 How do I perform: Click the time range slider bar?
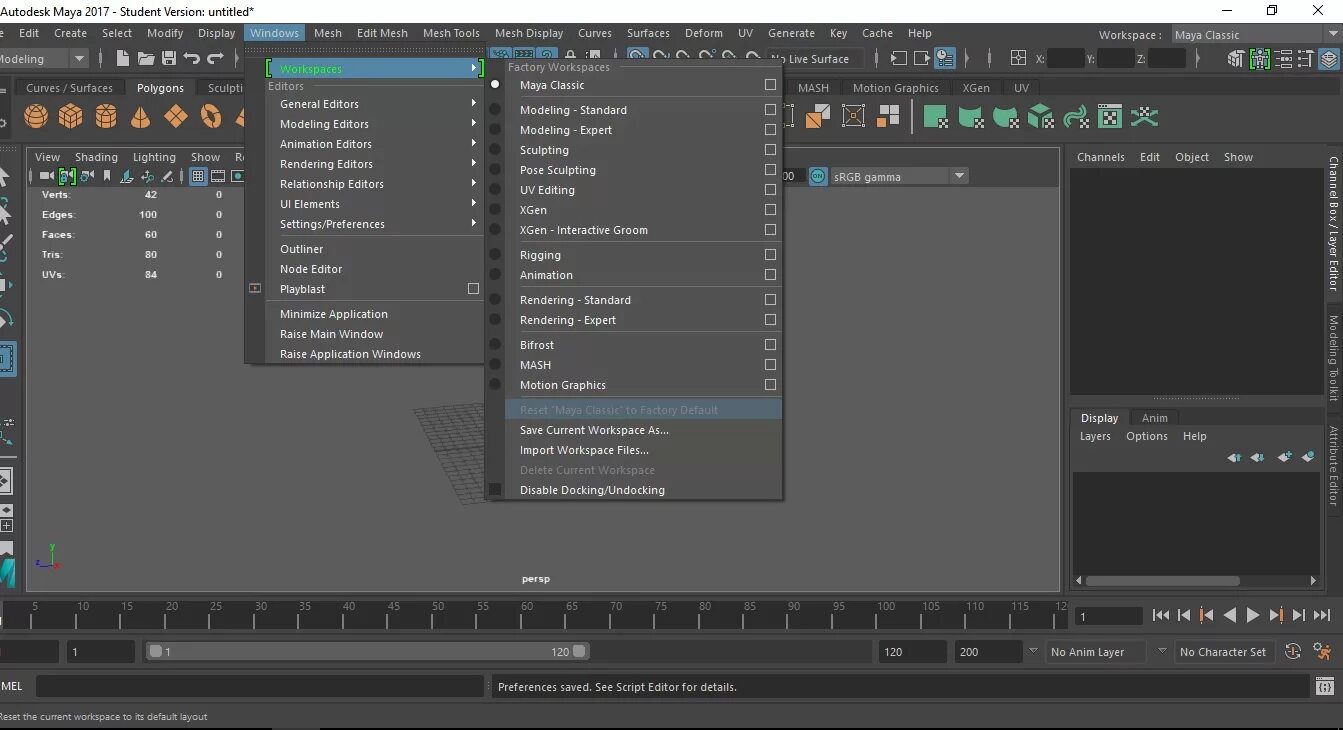[368, 651]
